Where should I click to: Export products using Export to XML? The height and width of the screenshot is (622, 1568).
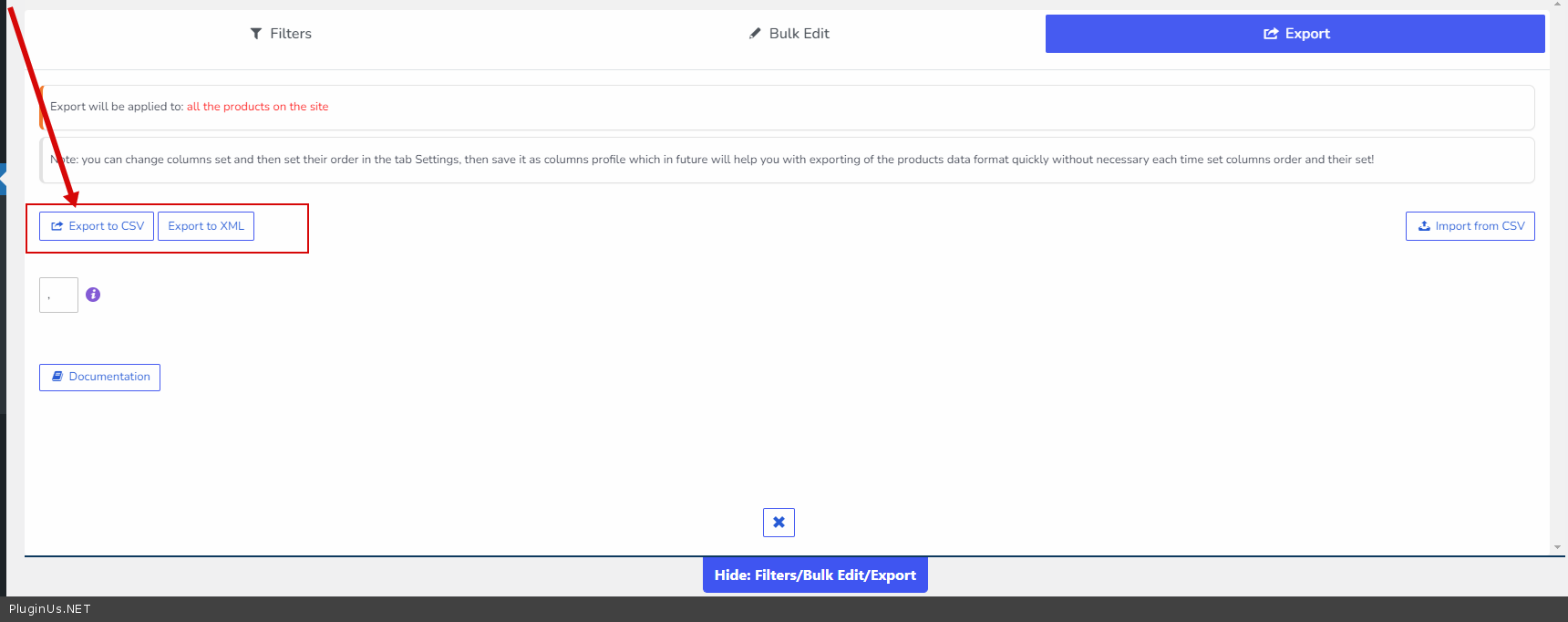(206, 226)
